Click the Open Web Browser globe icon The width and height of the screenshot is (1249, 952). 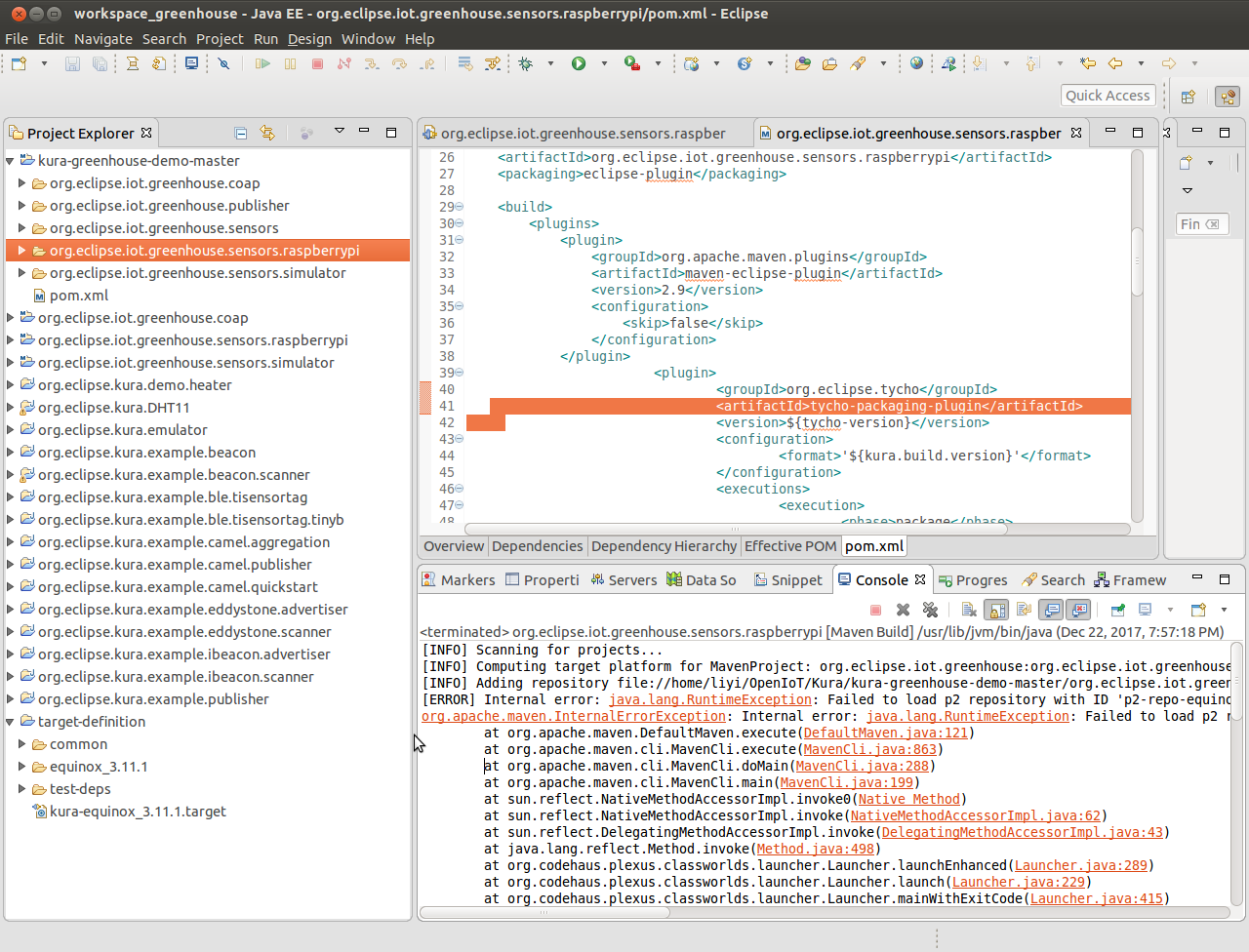916,63
